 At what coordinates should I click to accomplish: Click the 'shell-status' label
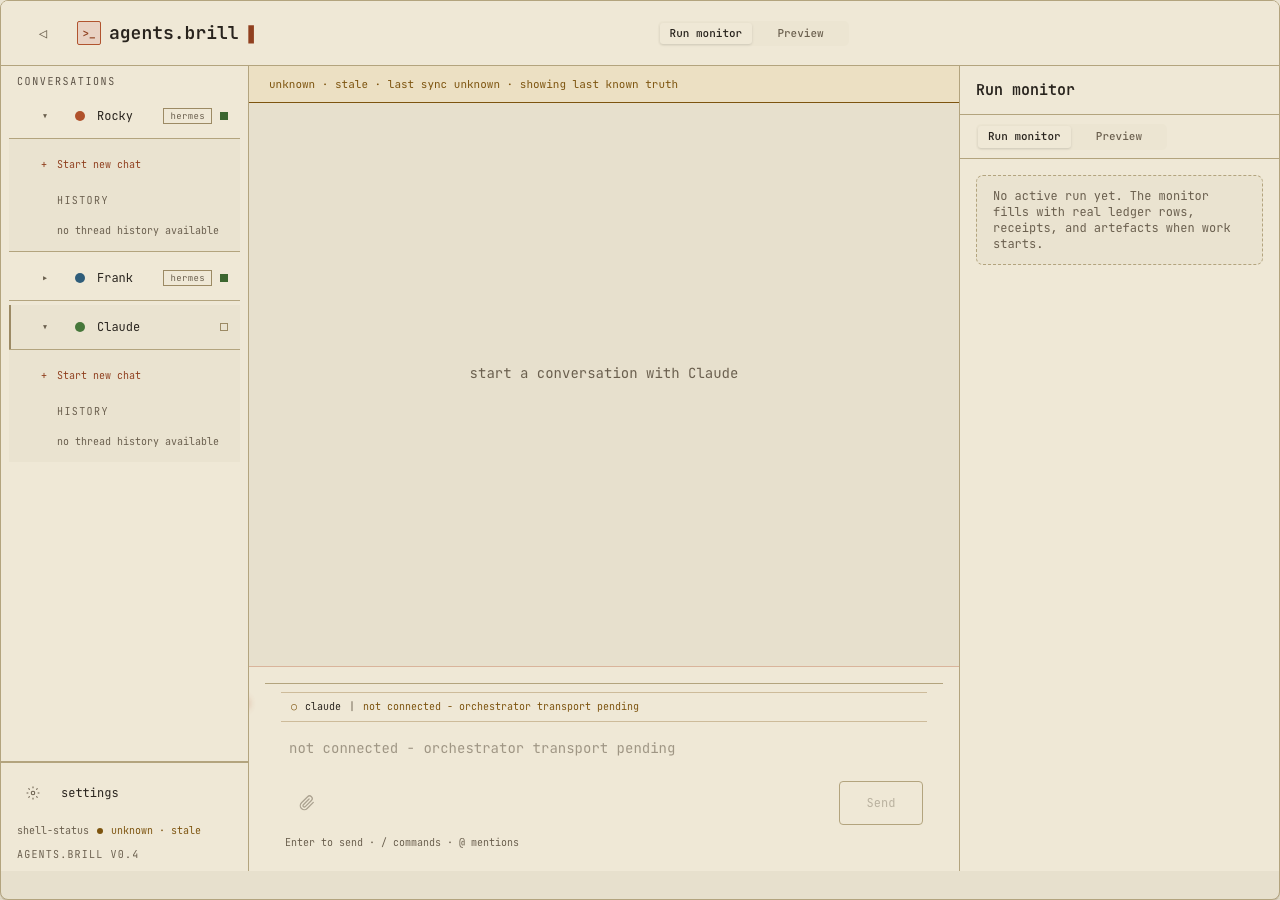click(53, 831)
